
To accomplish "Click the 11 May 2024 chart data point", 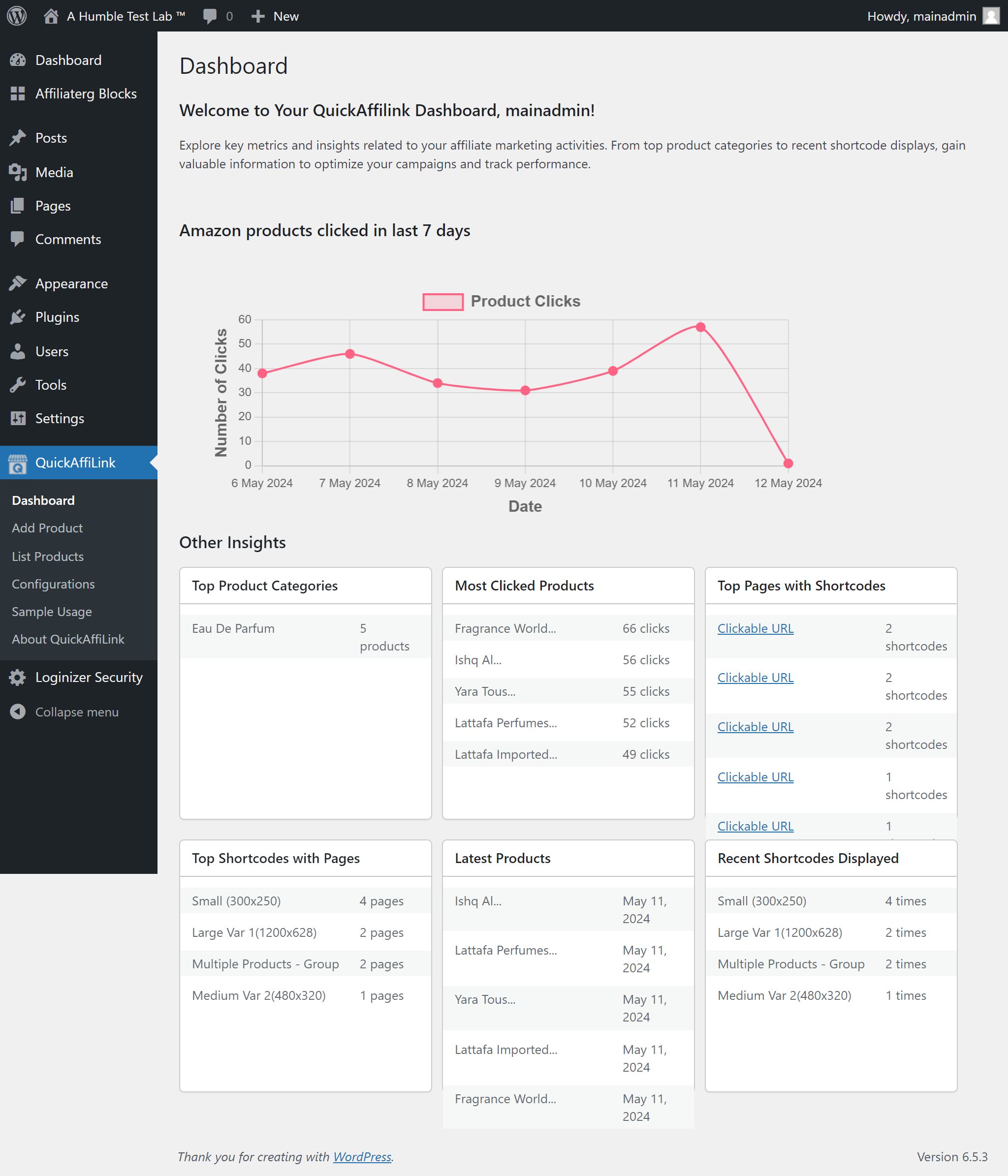I will [700, 328].
